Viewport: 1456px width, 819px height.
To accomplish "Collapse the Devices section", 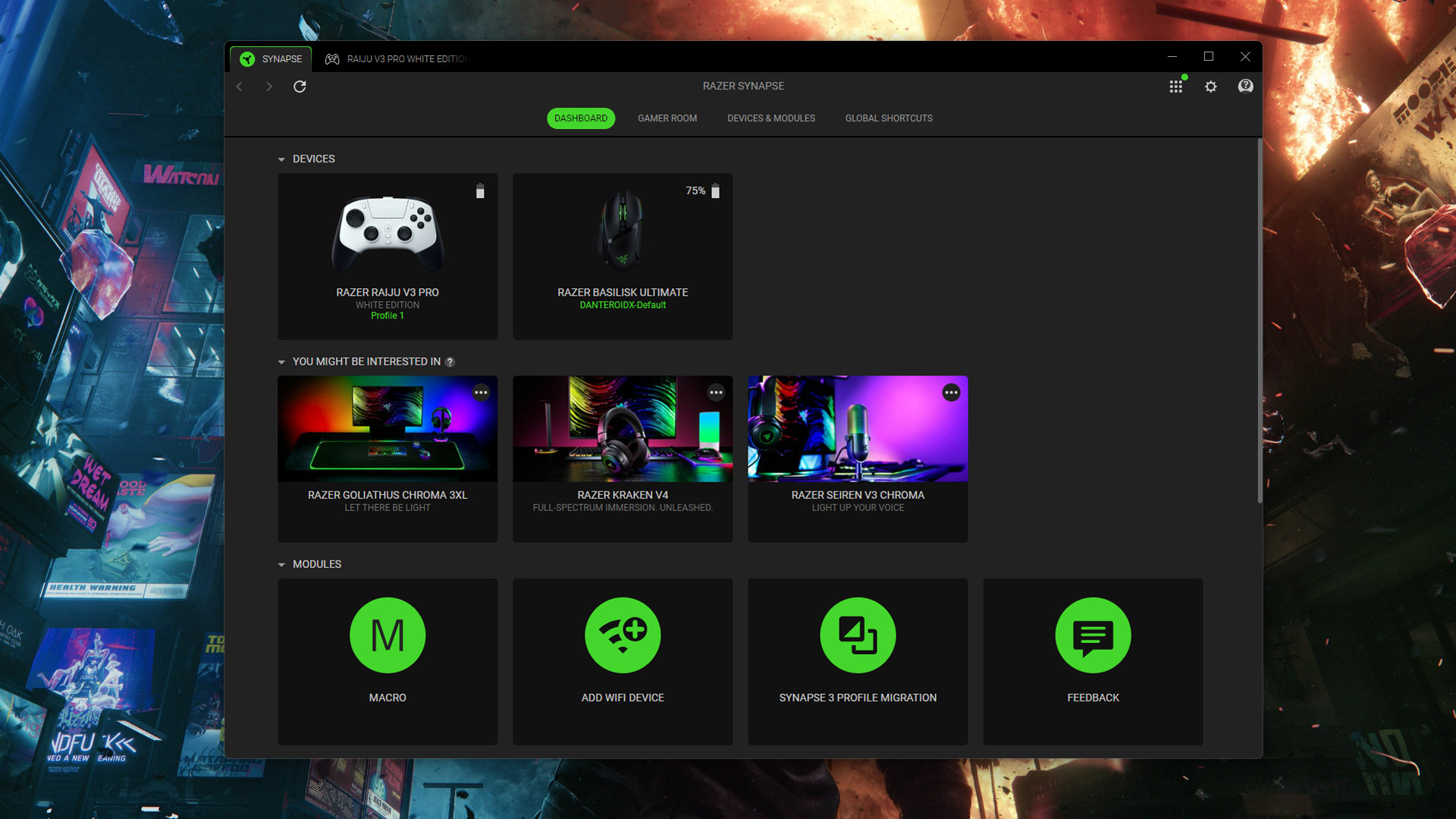I will [x=281, y=159].
